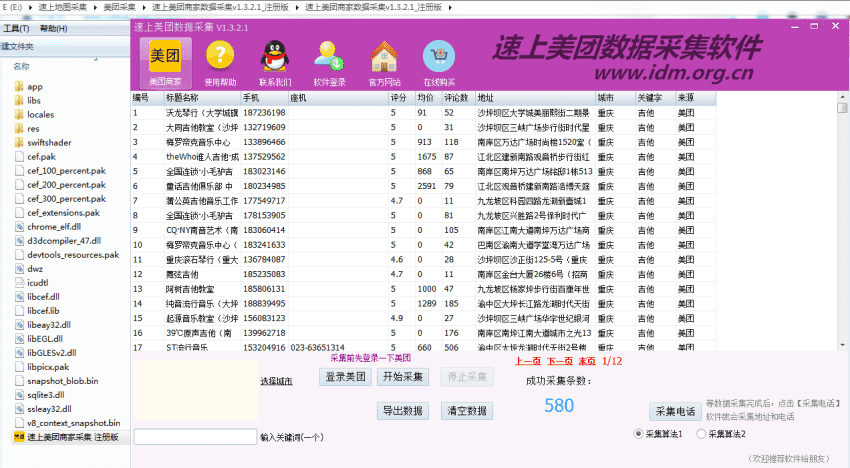Click the 选择城市 link

276,381
